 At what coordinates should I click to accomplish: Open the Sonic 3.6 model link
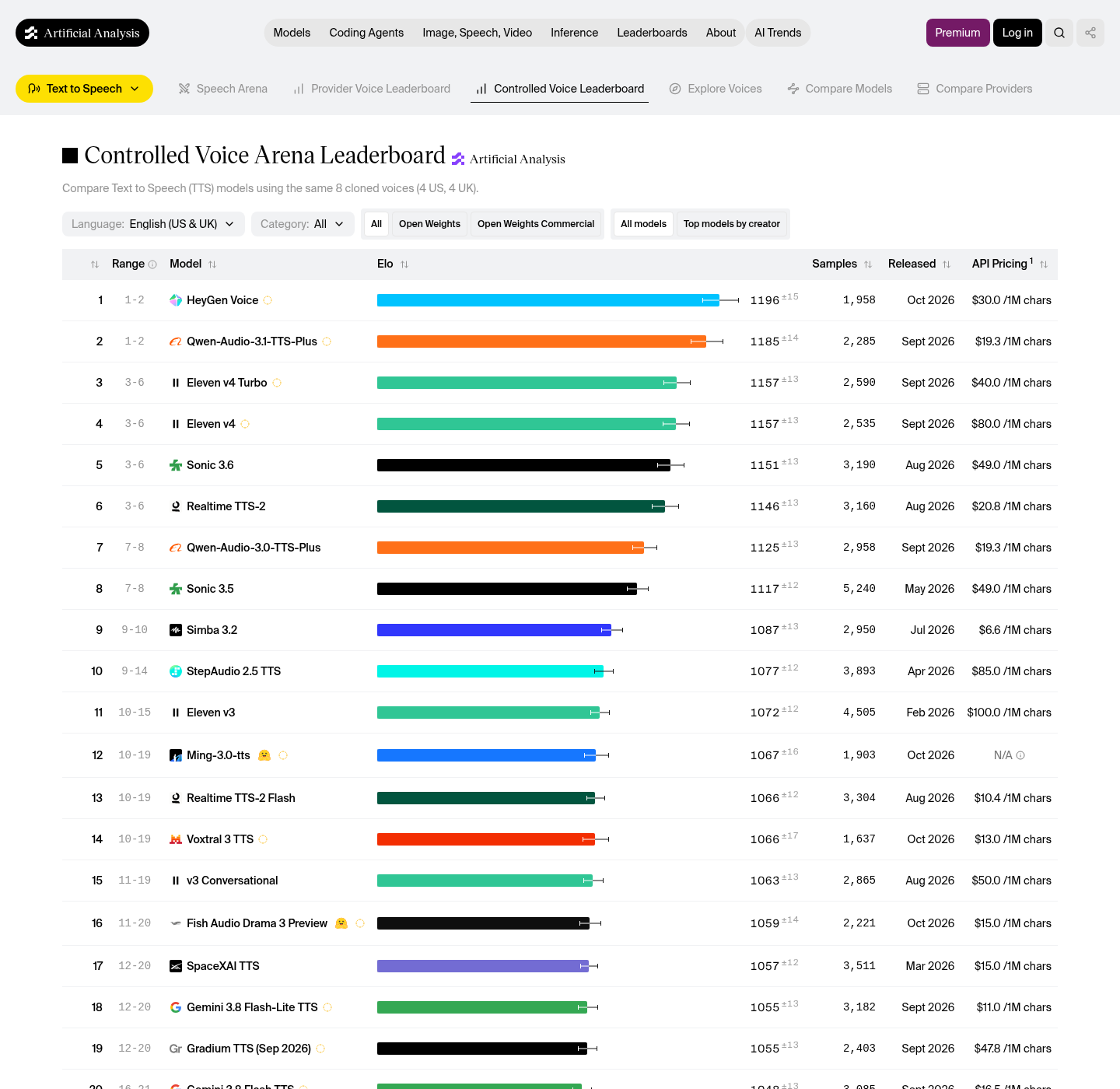[x=210, y=465]
